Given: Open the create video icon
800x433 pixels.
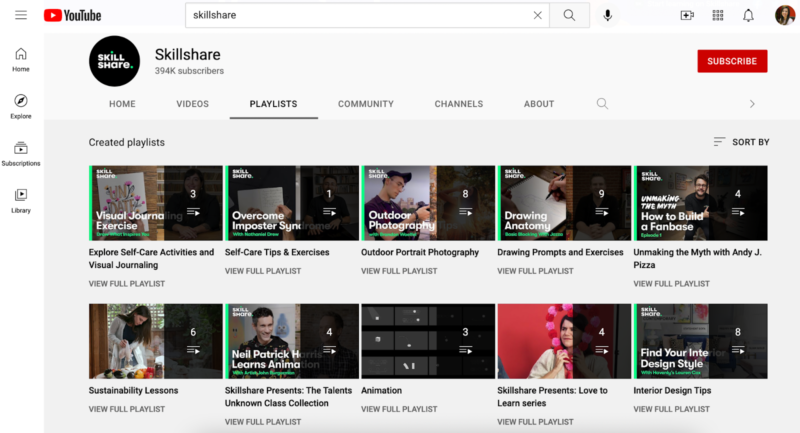Looking at the screenshot, I should point(687,15).
